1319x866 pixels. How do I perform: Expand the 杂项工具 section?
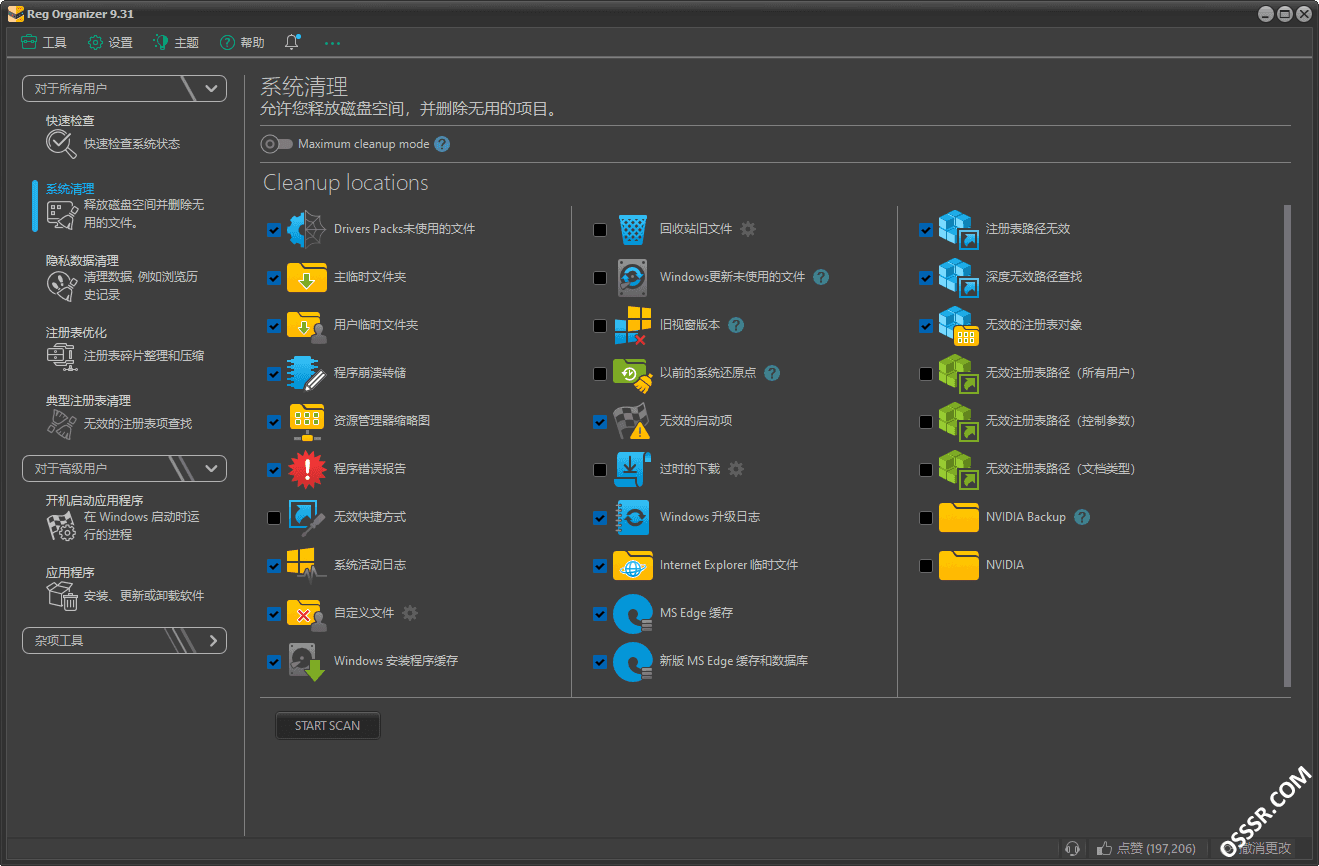124,640
